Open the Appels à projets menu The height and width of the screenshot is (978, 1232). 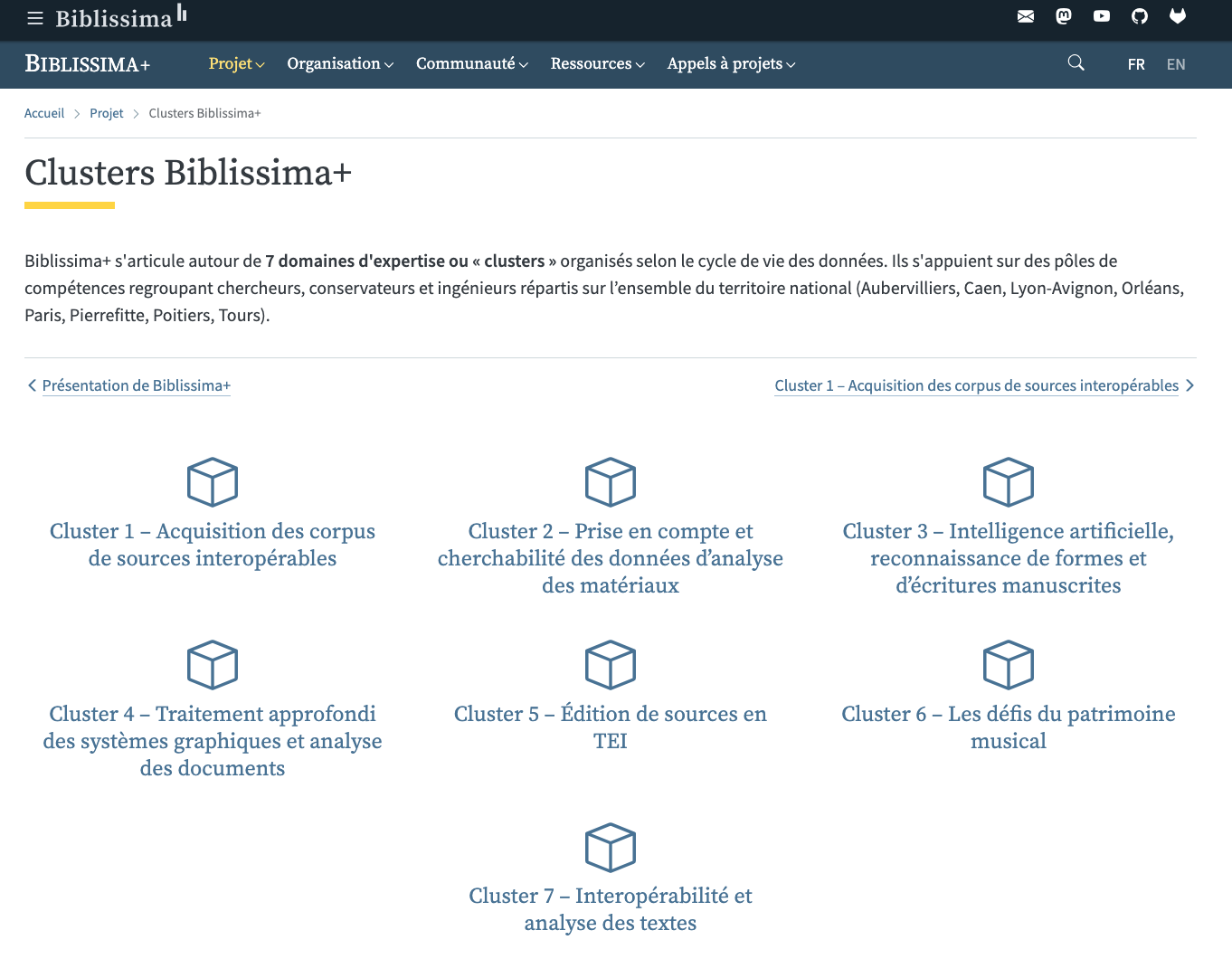(x=731, y=64)
